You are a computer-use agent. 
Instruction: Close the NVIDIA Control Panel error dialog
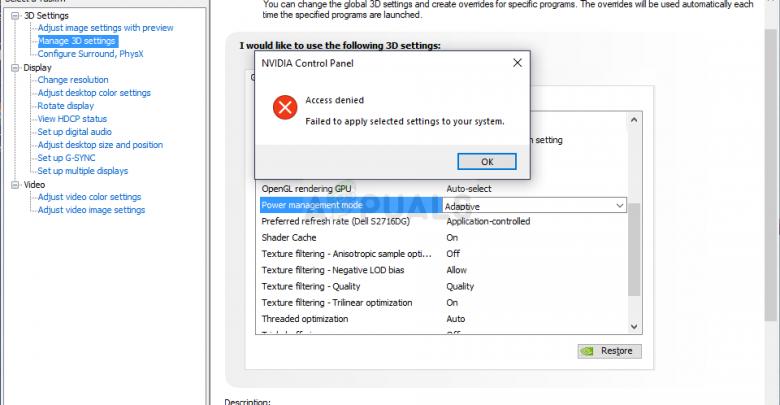coord(517,63)
